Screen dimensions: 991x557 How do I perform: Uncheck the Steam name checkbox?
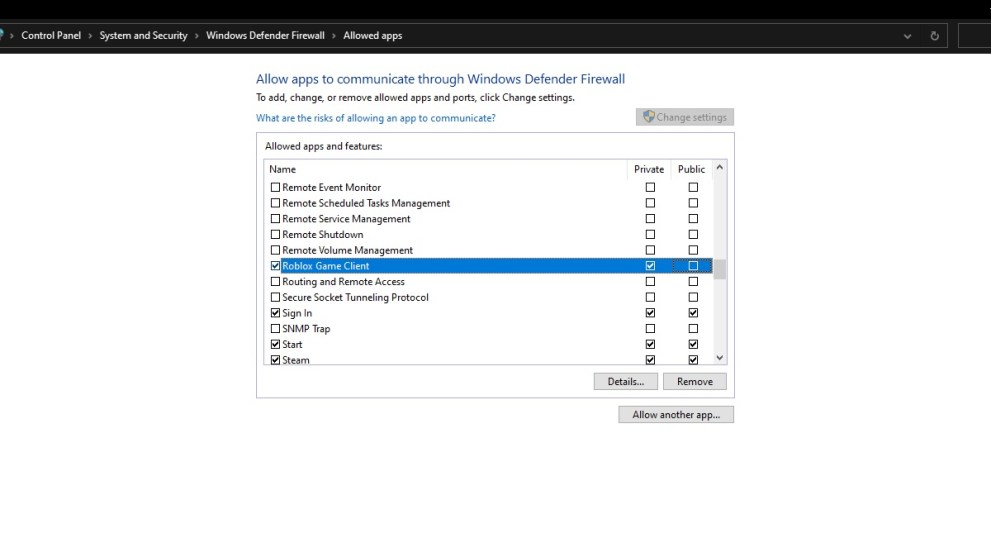[x=275, y=360]
